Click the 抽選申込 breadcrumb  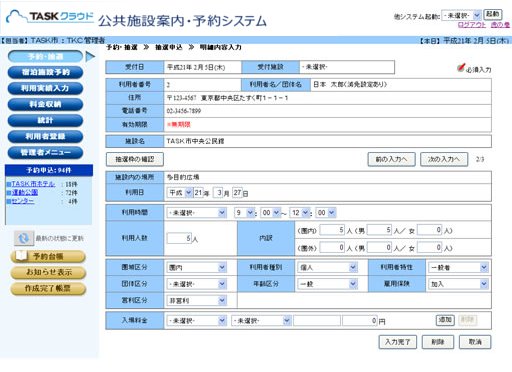[169, 47]
